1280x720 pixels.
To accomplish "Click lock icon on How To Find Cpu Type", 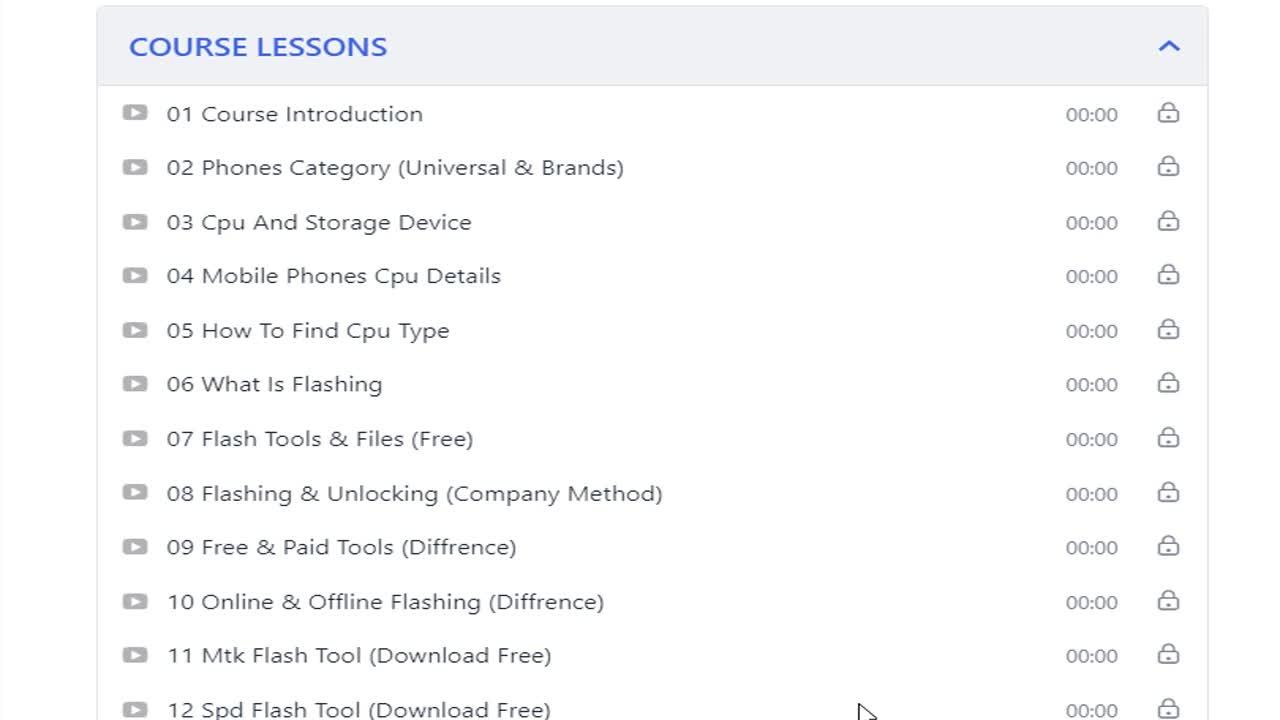I will point(1168,329).
